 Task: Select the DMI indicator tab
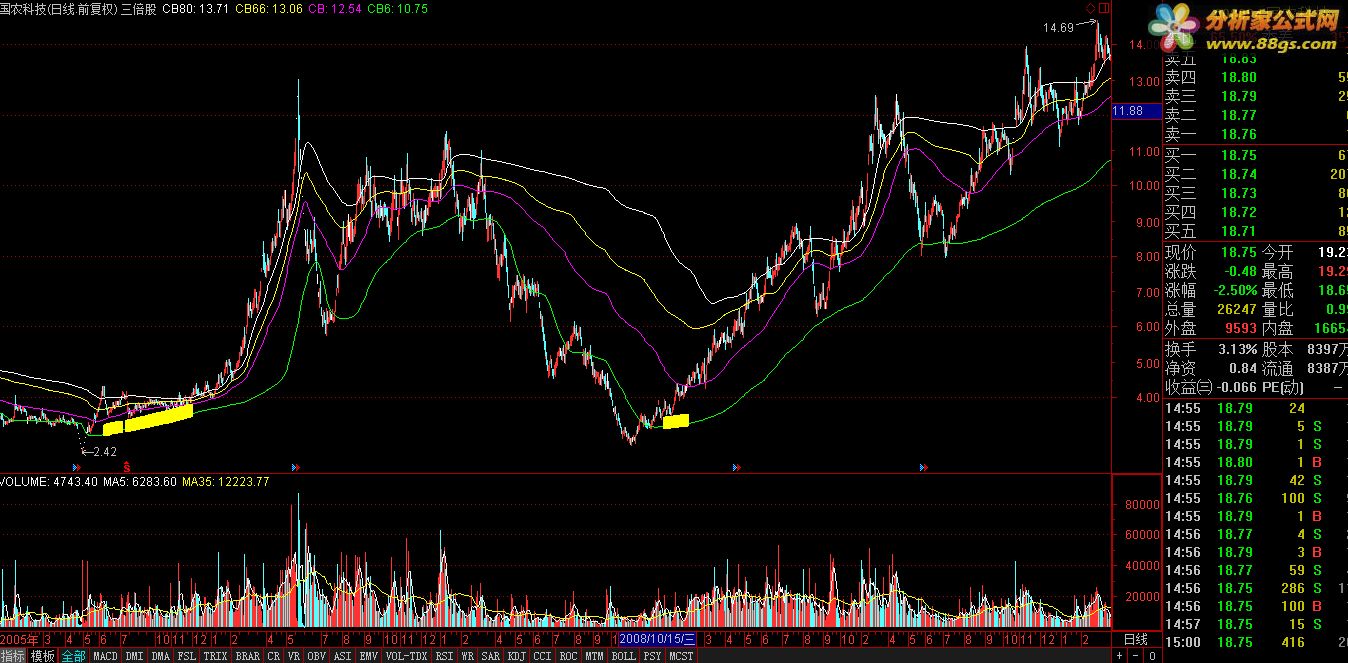(x=134, y=656)
